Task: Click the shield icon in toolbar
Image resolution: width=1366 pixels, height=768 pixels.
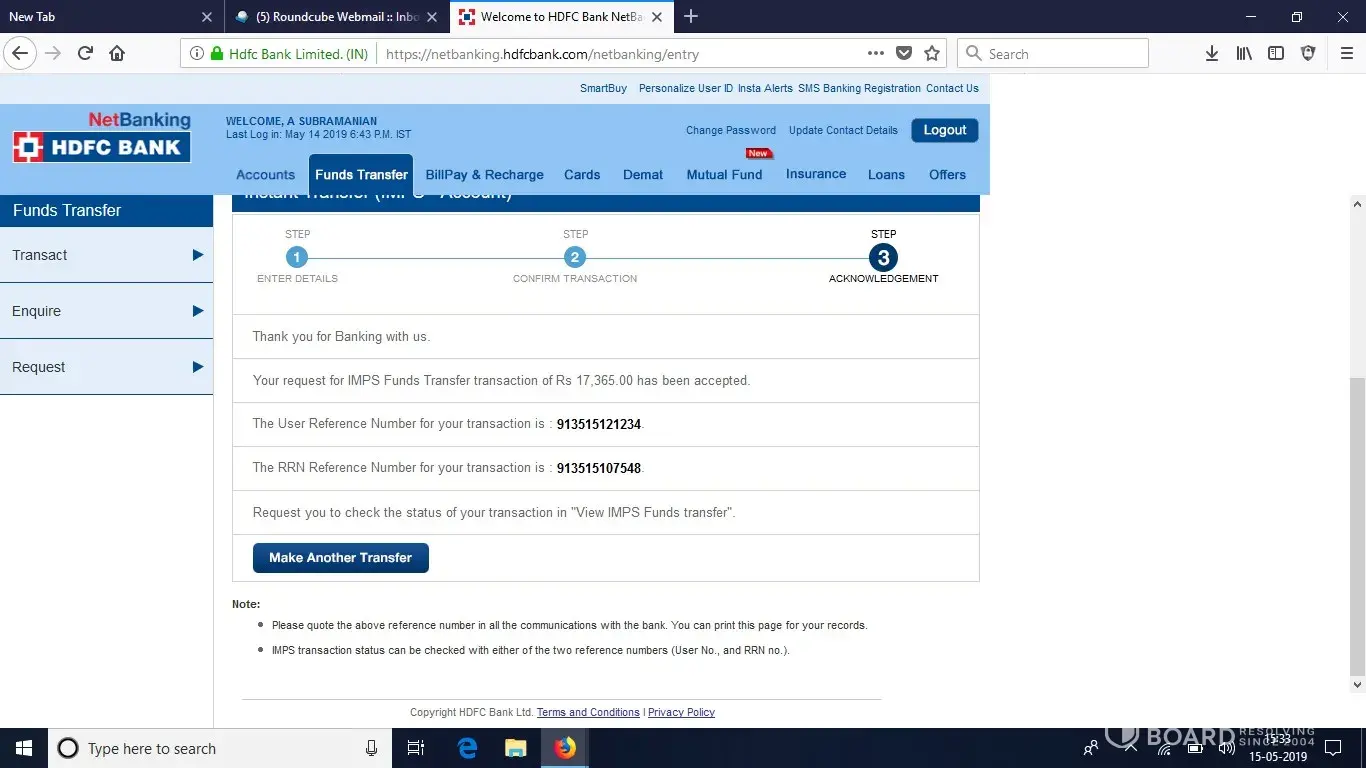Action: (1308, 54)
